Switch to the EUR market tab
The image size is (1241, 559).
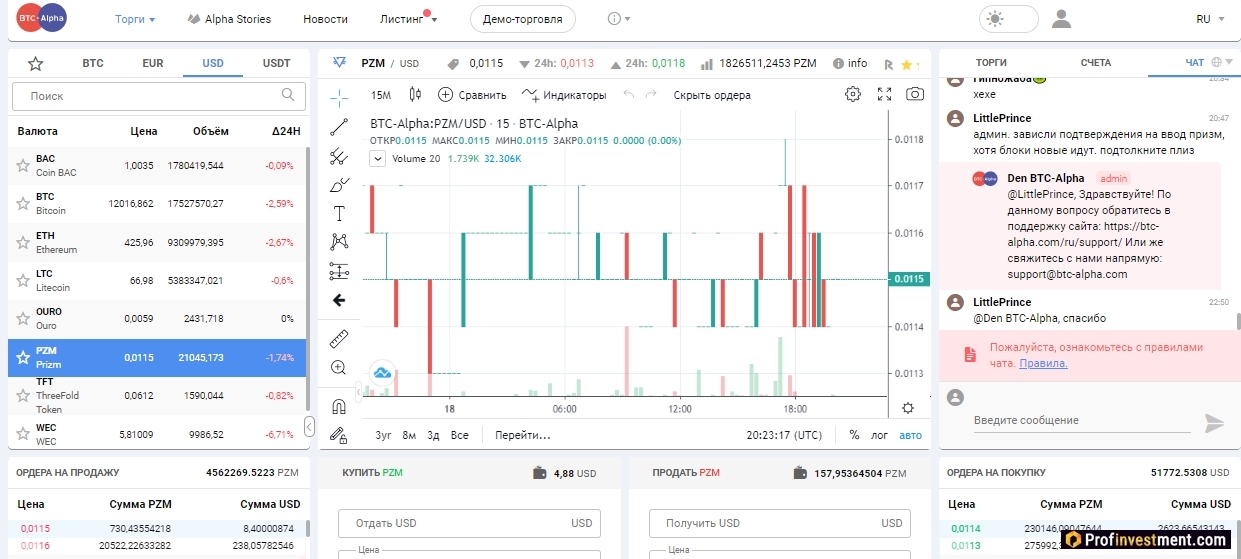(x=153, y=63)
